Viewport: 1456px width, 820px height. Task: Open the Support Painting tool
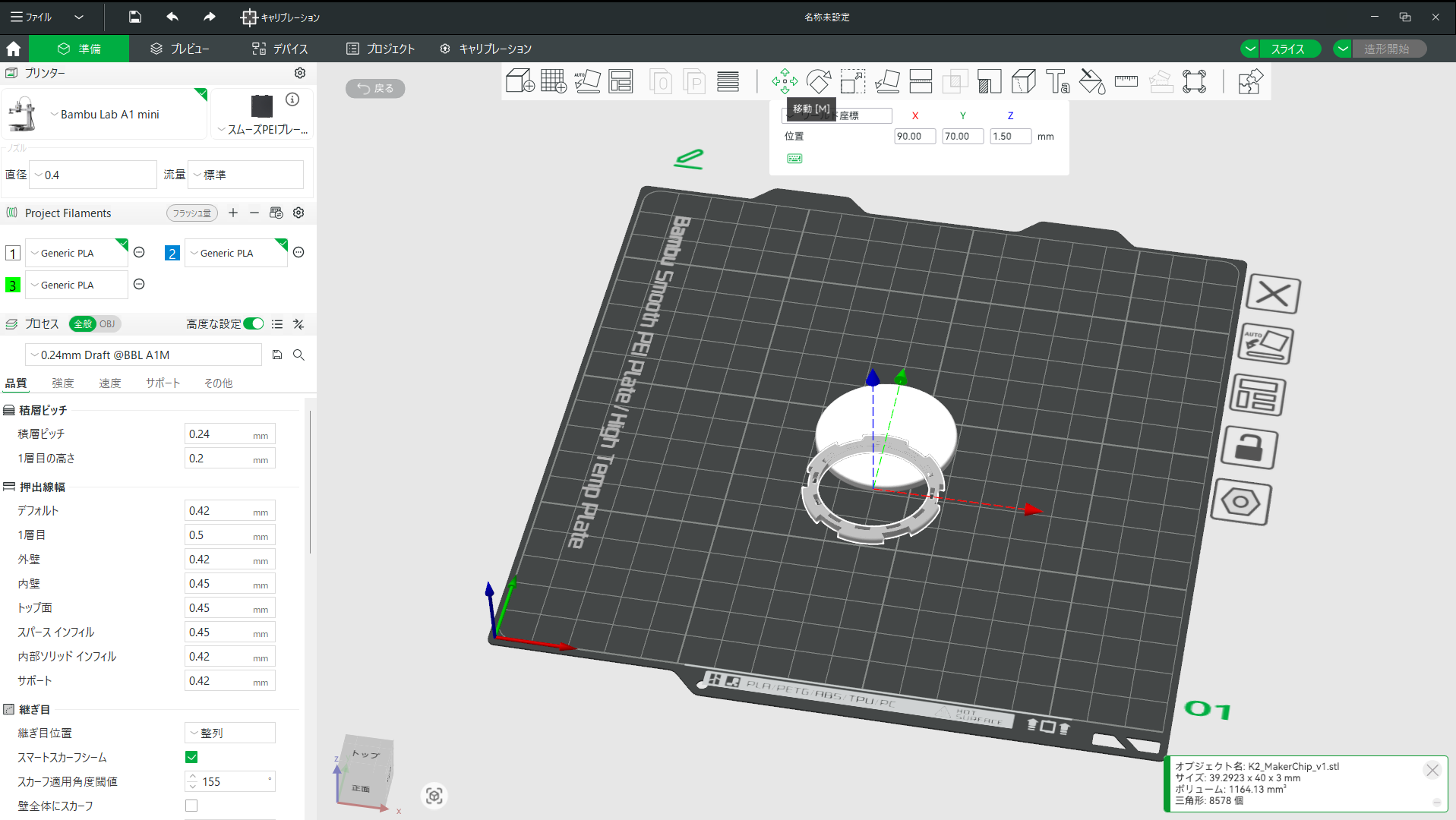point(989,81)
